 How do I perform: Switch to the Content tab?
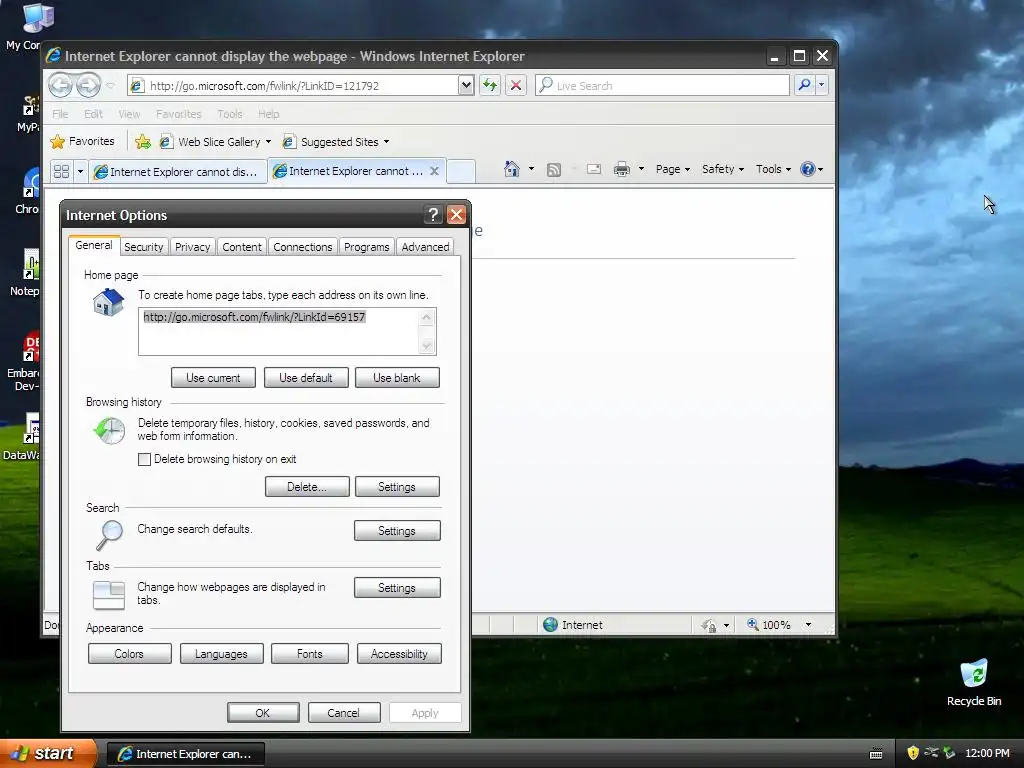(x=242, y=247)
